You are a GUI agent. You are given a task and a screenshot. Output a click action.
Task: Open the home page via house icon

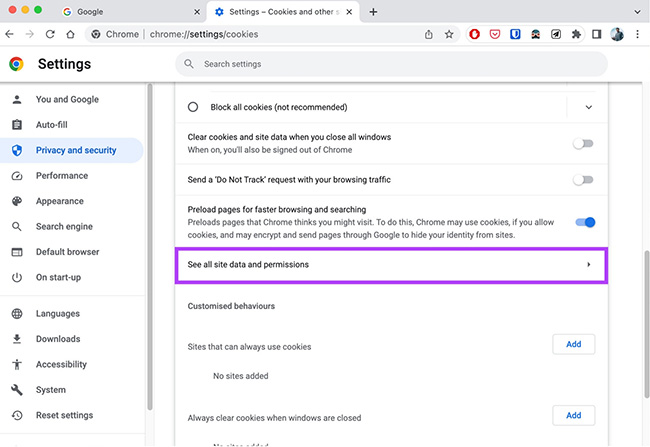(70, 34)
